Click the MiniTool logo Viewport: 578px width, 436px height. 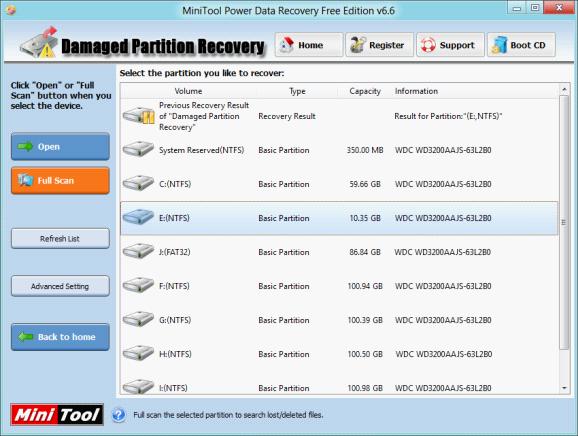57,415
